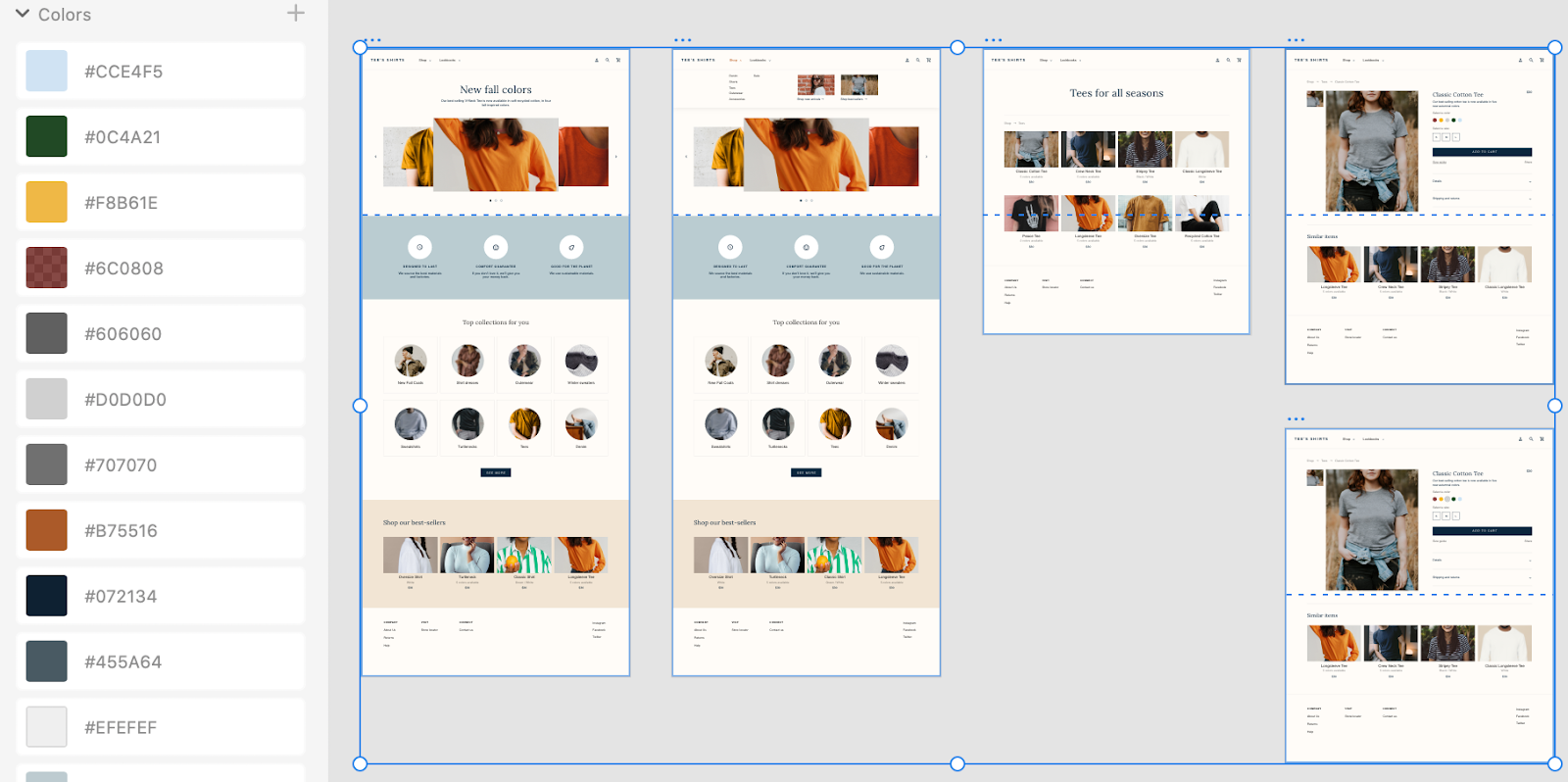
Task: Open three-dot menu above Tees for all seasons artboard
Action: point(993,40)
